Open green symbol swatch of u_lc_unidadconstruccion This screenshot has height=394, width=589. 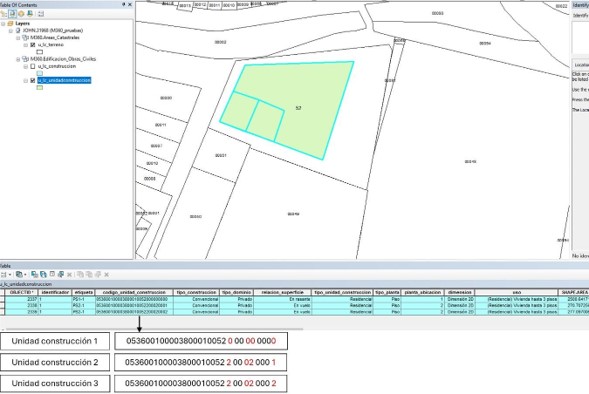coord(40,88)
